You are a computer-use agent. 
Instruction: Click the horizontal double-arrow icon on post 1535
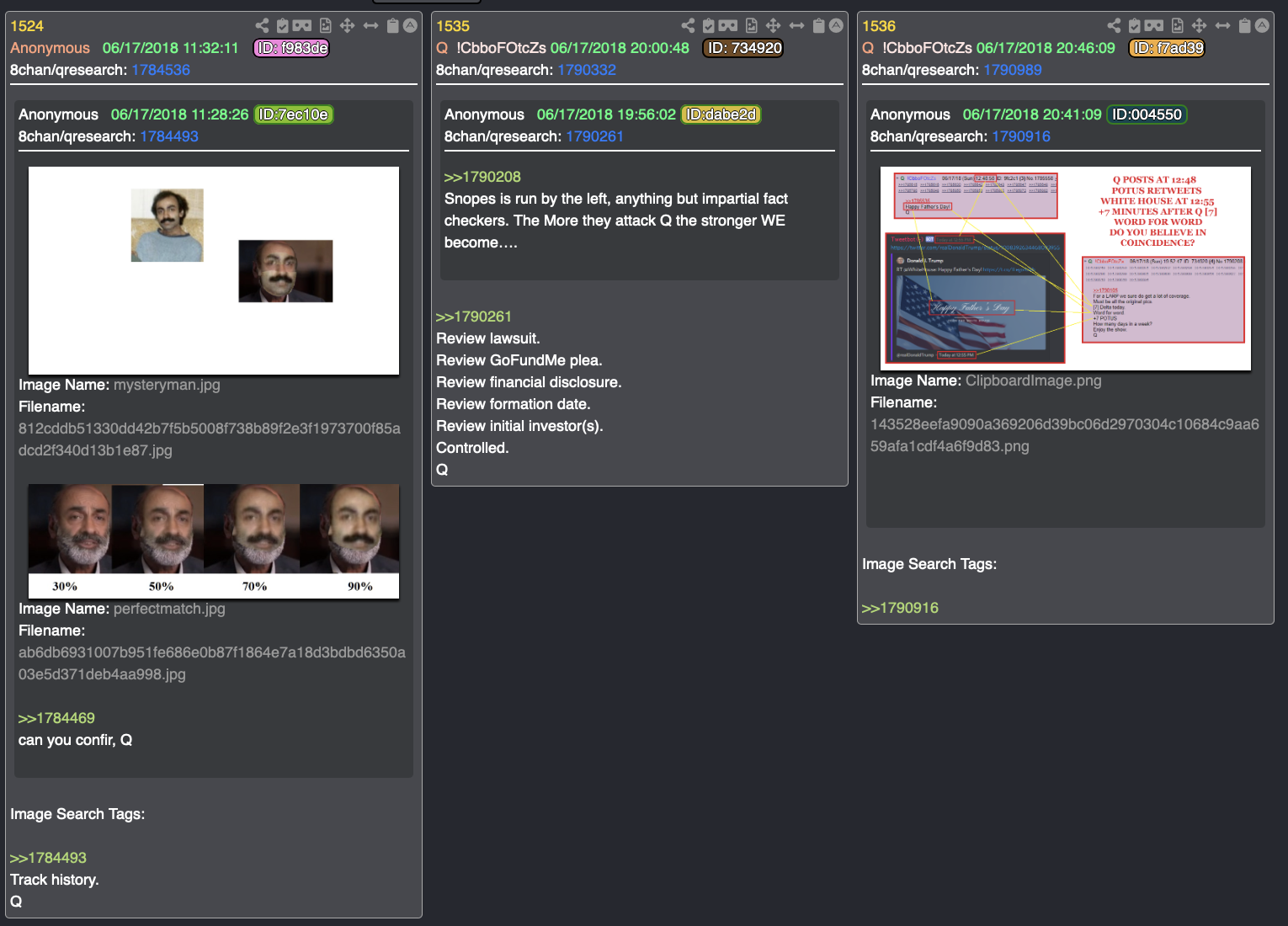pos(796,26)
